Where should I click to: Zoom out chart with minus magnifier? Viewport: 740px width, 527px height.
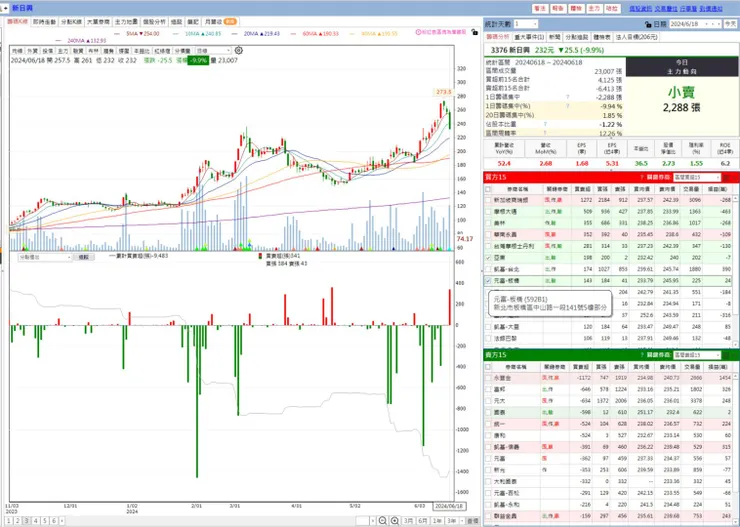click(x=383, y=521)
